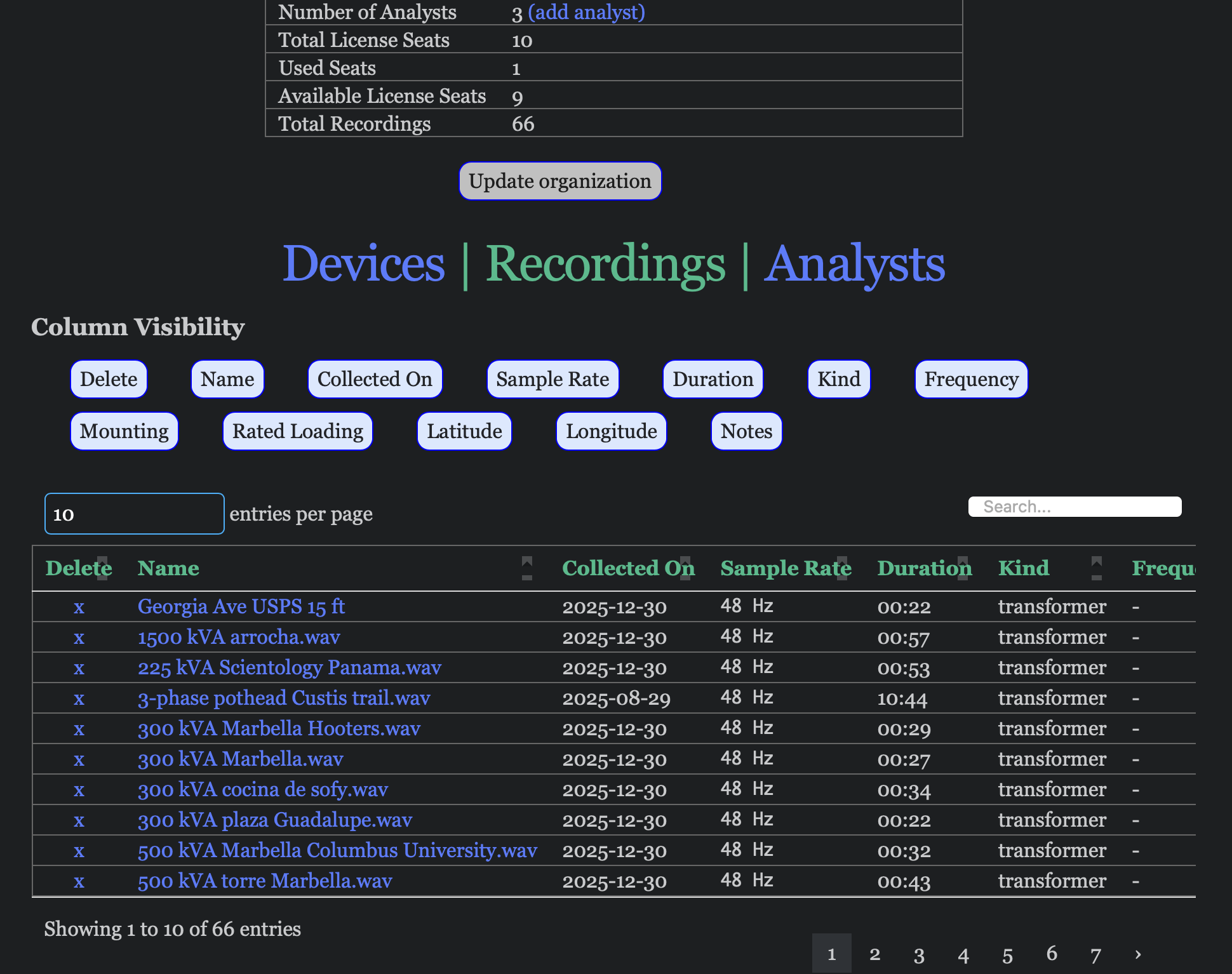Click the x beside 1500 kVA arrocha.wav
1232x974 pixels.
click(79, 637)
